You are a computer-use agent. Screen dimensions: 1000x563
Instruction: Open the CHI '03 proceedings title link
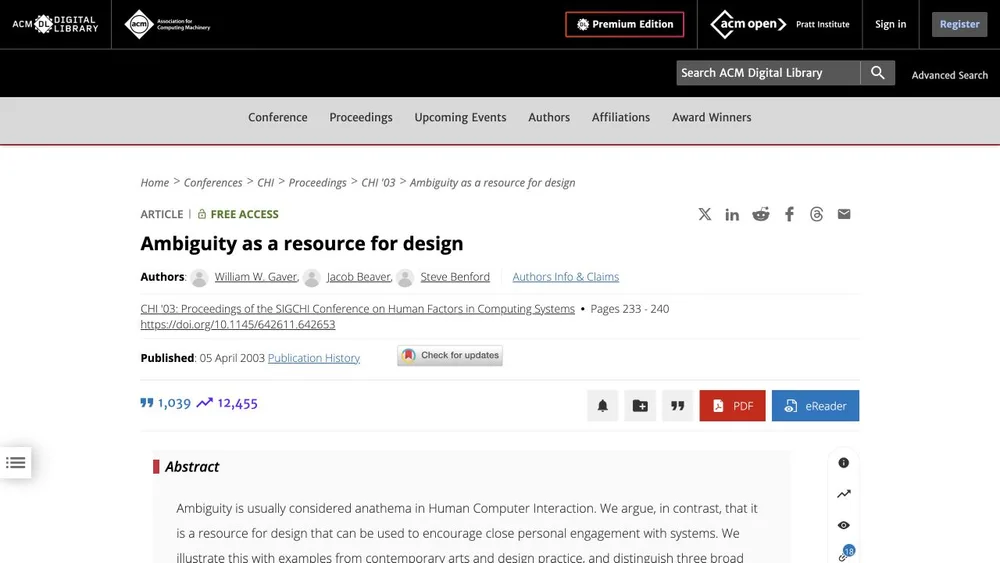[358, 309]
